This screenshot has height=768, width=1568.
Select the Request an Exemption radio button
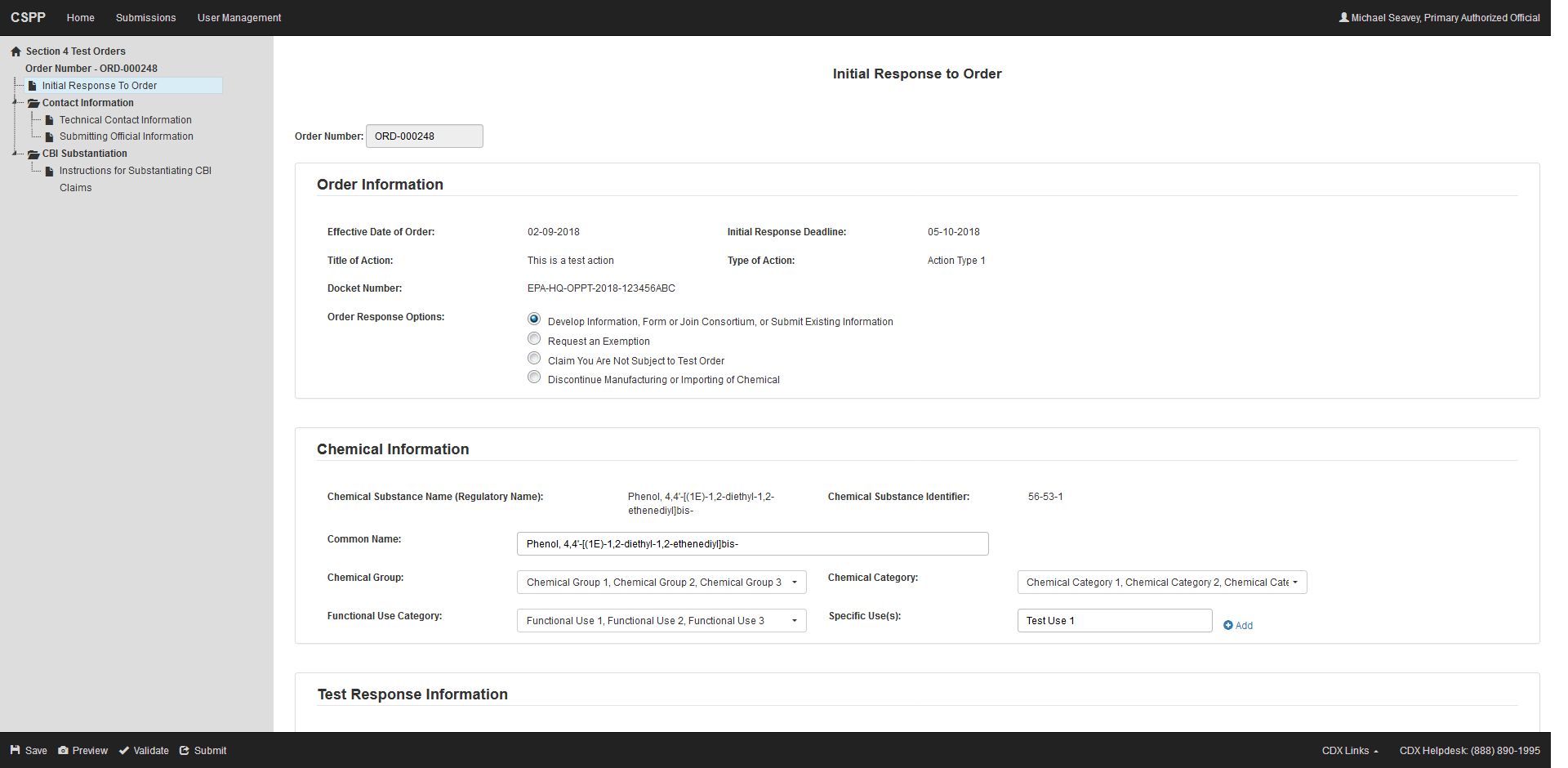click(534, 338)
